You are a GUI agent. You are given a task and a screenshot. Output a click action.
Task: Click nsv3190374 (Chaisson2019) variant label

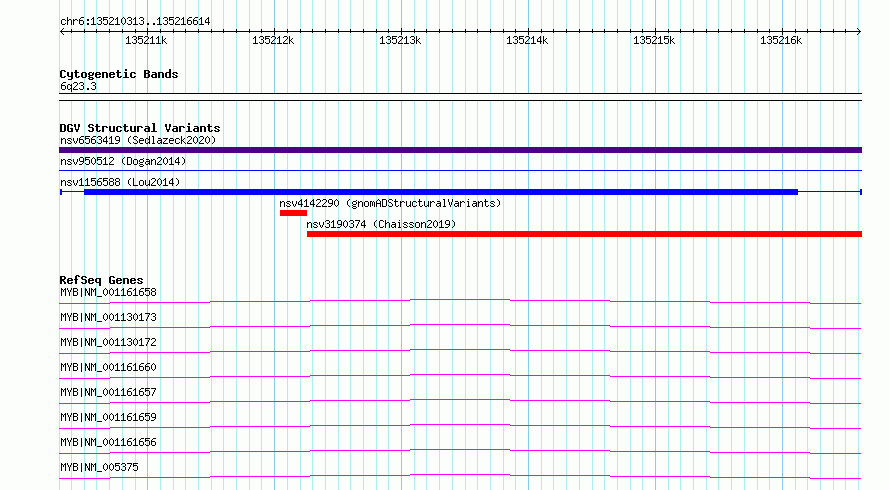click(x=381, y=224)
